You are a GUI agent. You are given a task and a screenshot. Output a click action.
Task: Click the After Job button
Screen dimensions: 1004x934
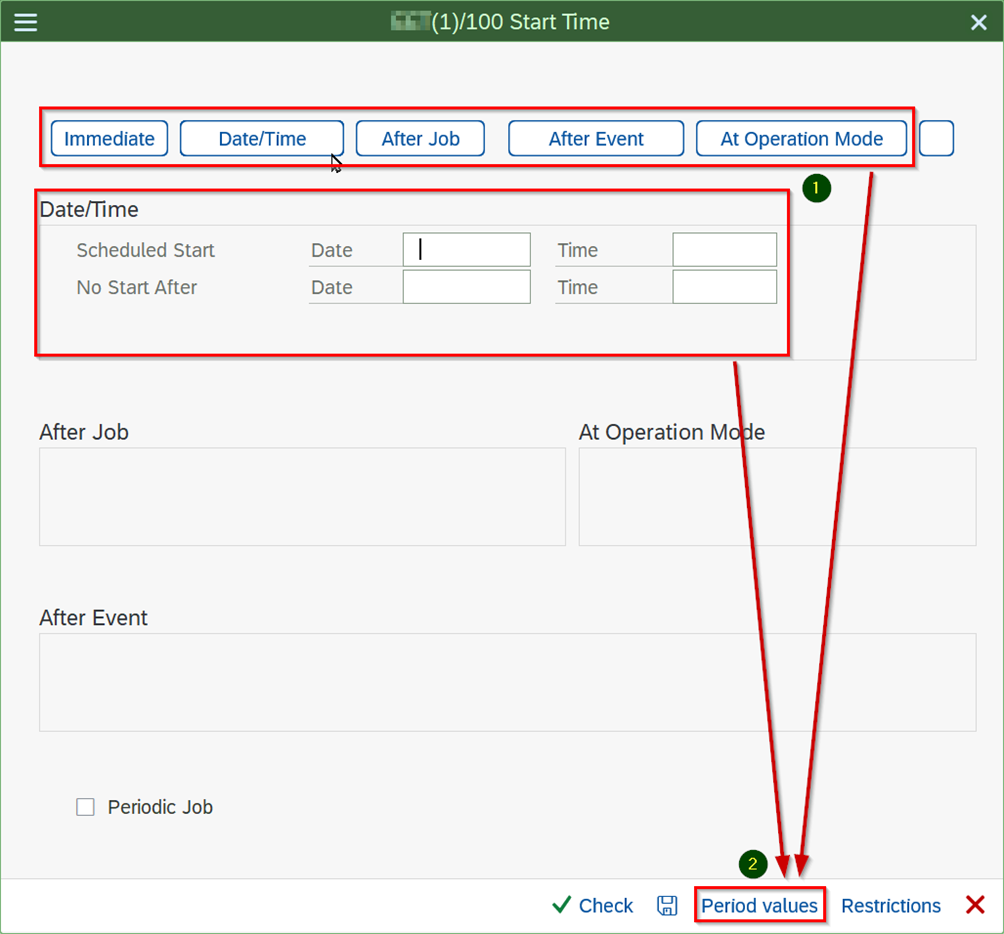pyautogui.click(x=420, y=139)
